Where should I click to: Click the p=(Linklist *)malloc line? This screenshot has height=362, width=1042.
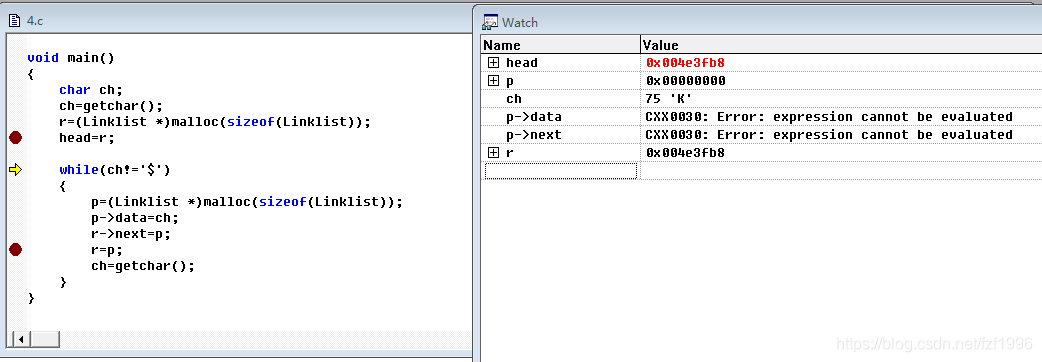(x=247, y=202)
